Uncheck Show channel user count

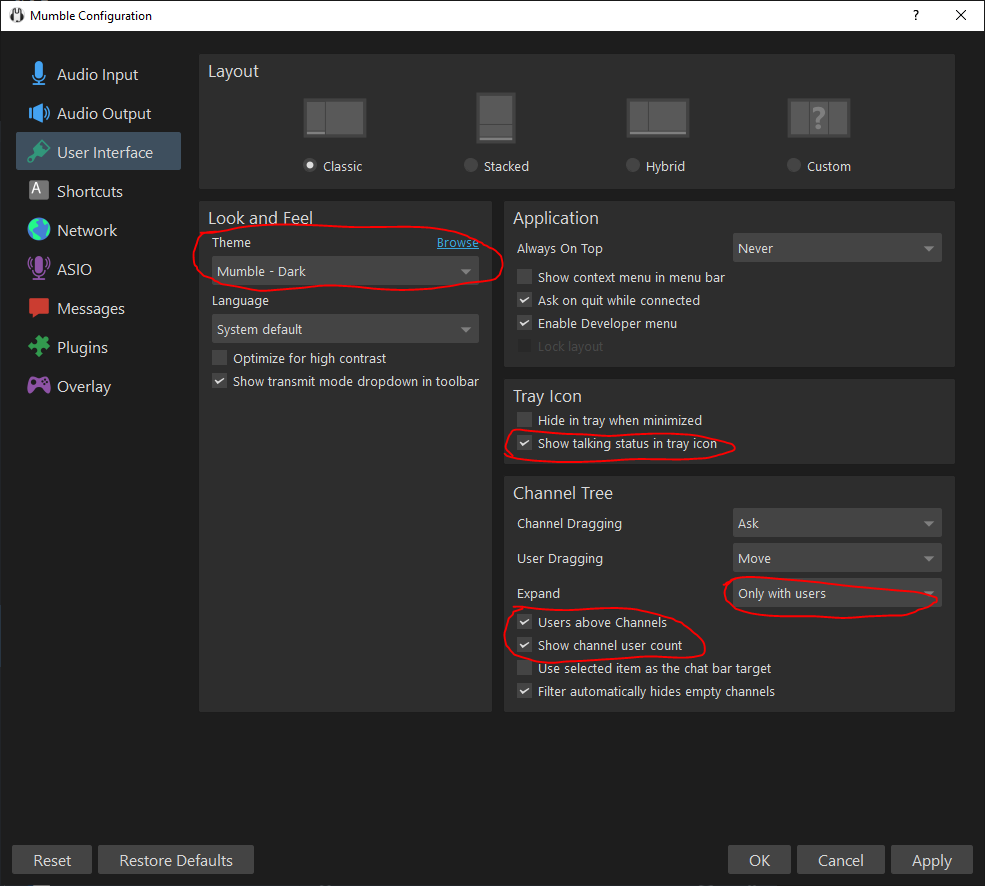524,645
